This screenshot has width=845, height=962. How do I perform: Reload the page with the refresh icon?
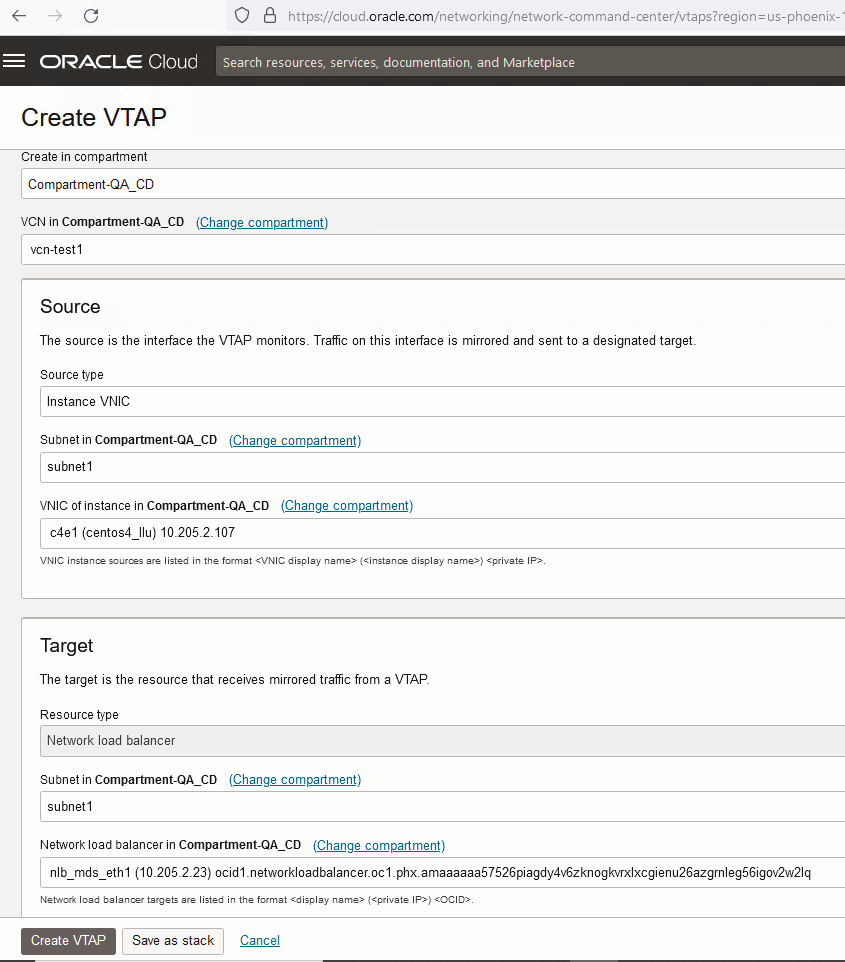91,16
